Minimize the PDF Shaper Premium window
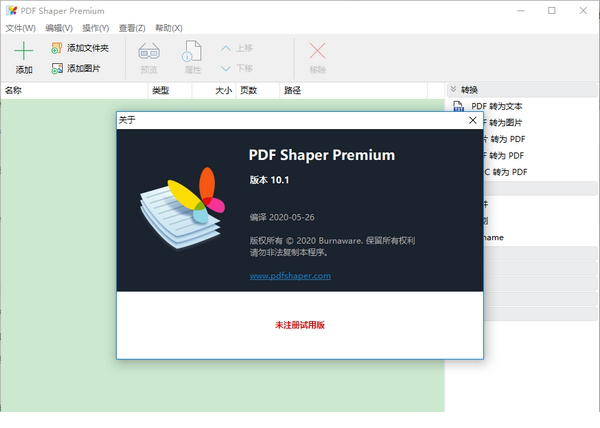Viewport: 600px width, 428px height. (x=521, y=11)
